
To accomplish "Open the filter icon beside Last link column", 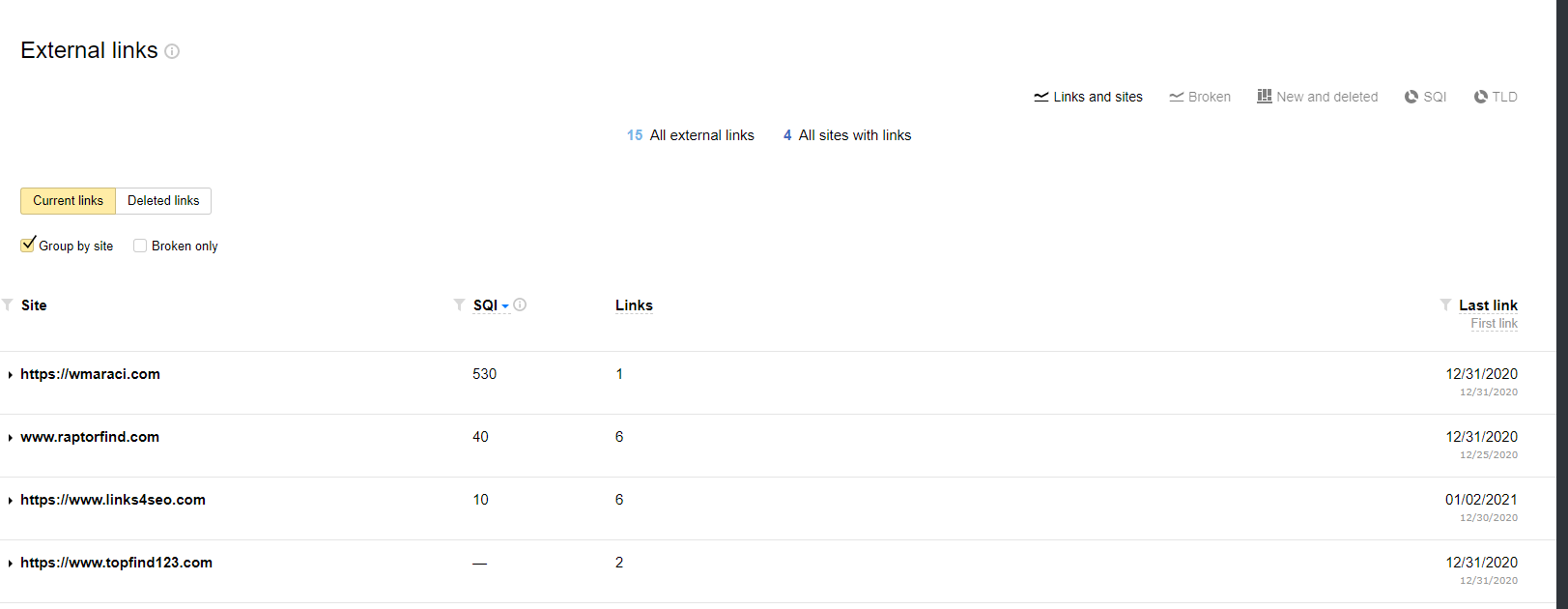I will 1445,304.
